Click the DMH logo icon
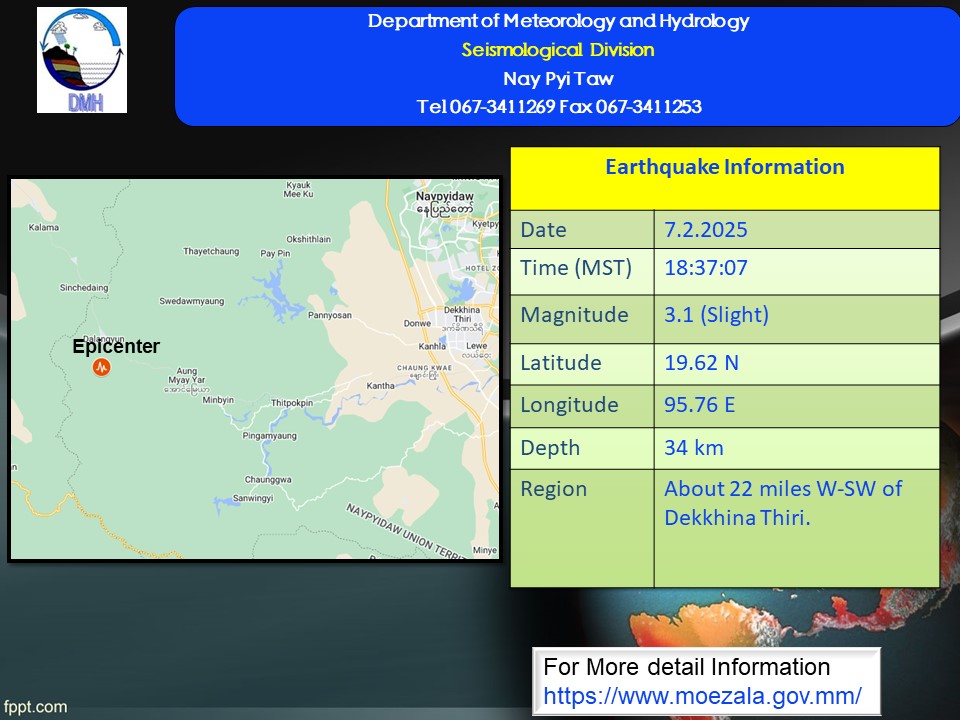 click(82, 60)
